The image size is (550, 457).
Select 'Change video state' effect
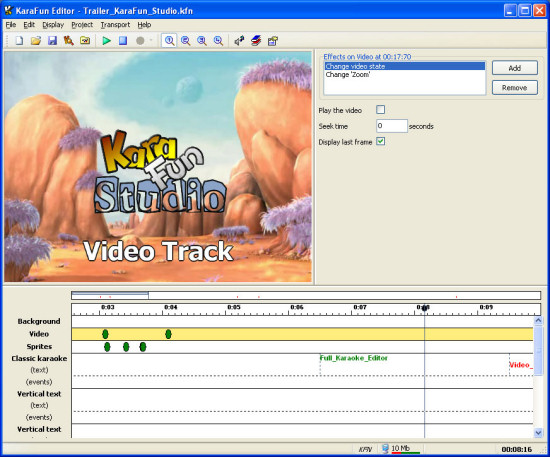click(x=405, y=66)
